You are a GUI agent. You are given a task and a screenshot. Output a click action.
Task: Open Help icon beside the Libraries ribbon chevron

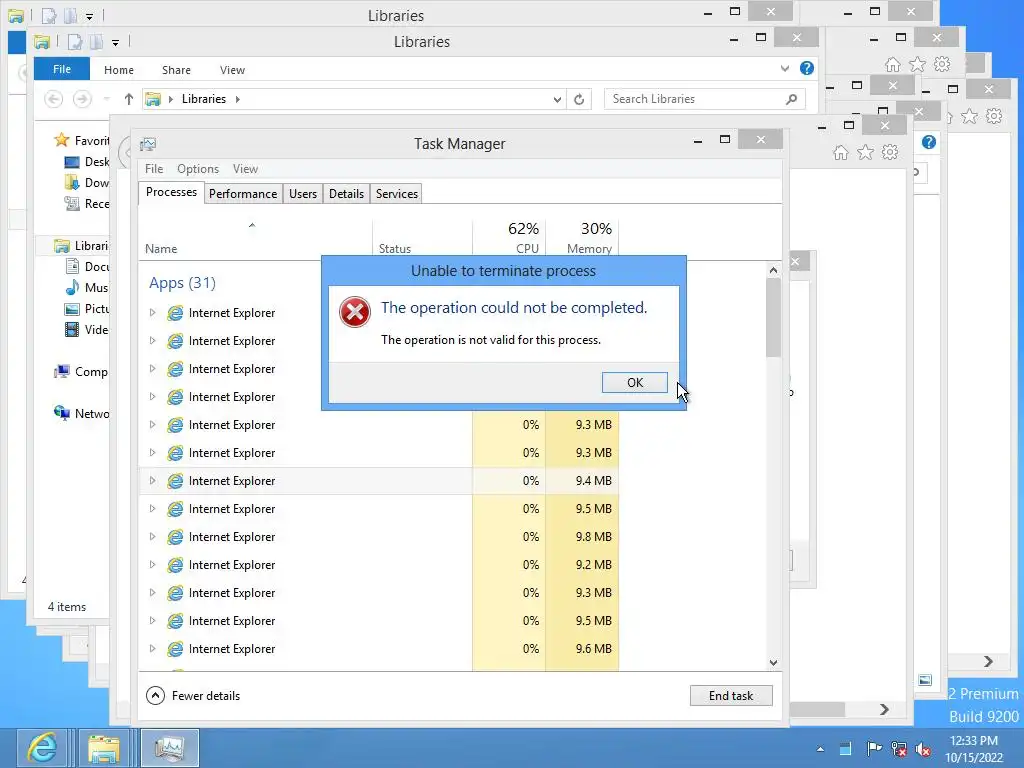pyautogui.click(x=807, y=68)
